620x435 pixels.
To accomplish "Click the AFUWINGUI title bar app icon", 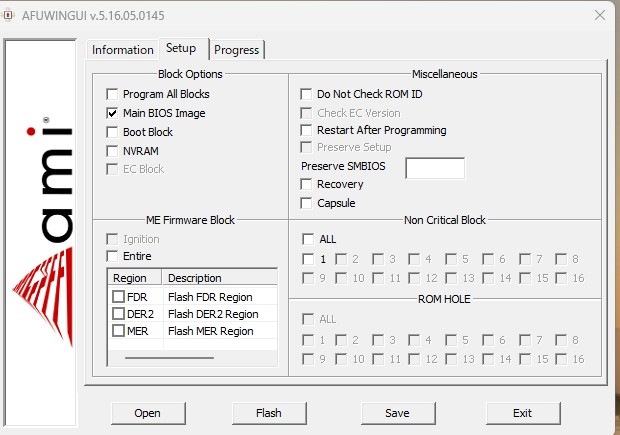I will [x=9, y=15].
